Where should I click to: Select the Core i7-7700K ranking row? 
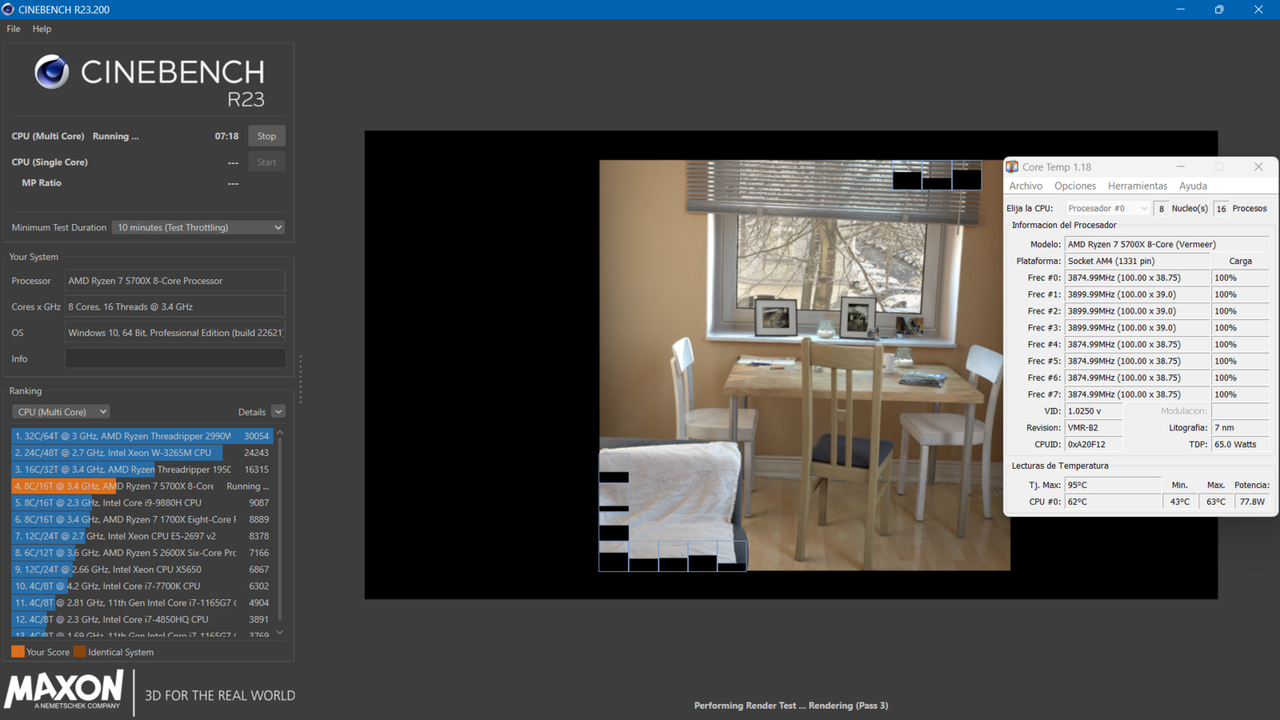point(141,586)
